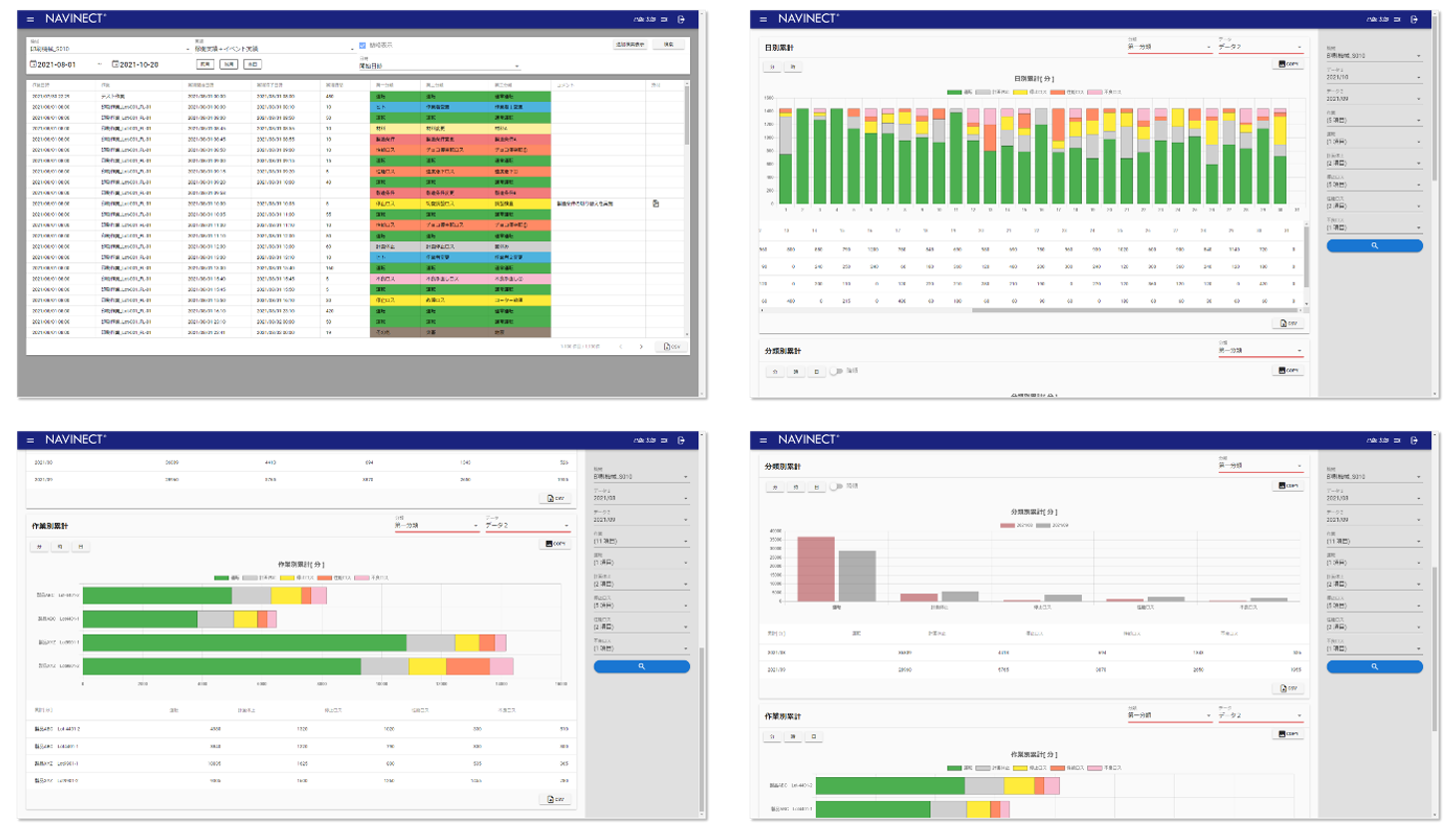Open hamburger menu in top-right 日別累計 window
Viewport: 1456px width, 836px height.
point(763,19)
